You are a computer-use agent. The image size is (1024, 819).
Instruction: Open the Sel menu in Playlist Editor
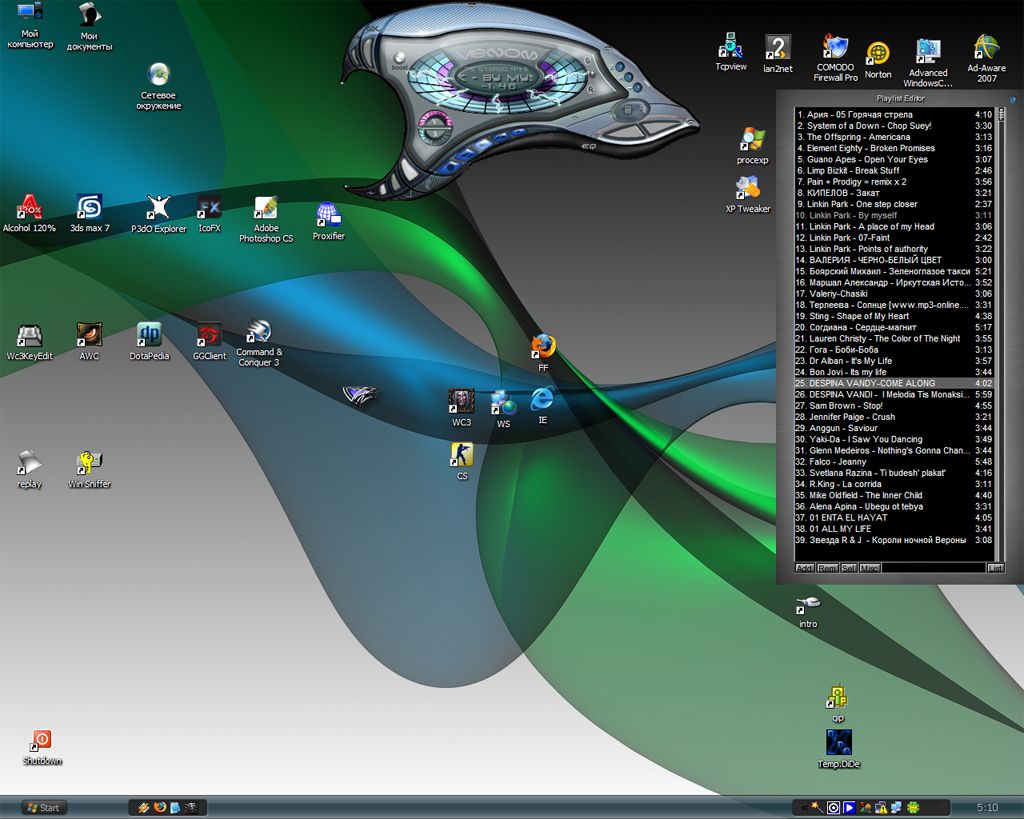click(848, 568)
